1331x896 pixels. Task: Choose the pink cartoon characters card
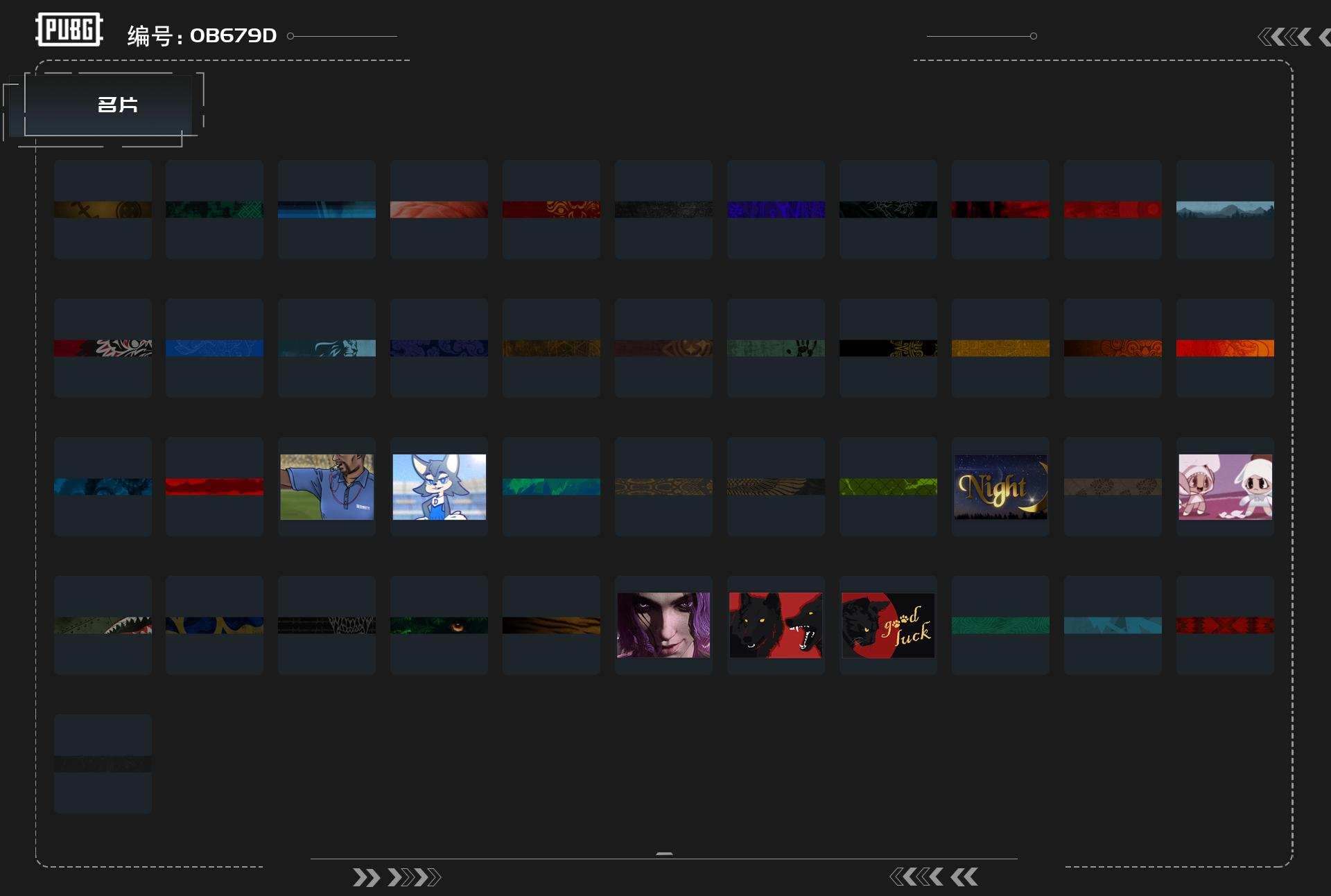1225,486
